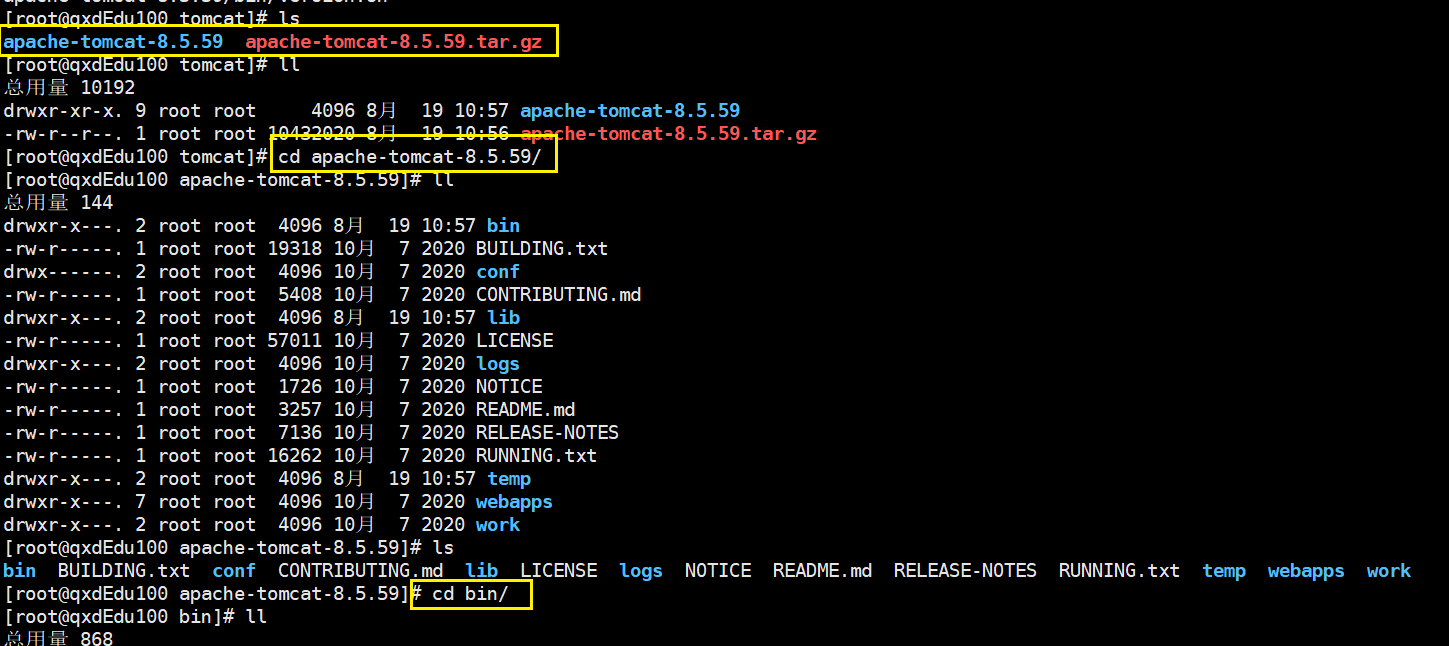Click LICENSE in the bottom ls output row
The image size is (1449, 646).
558,571
